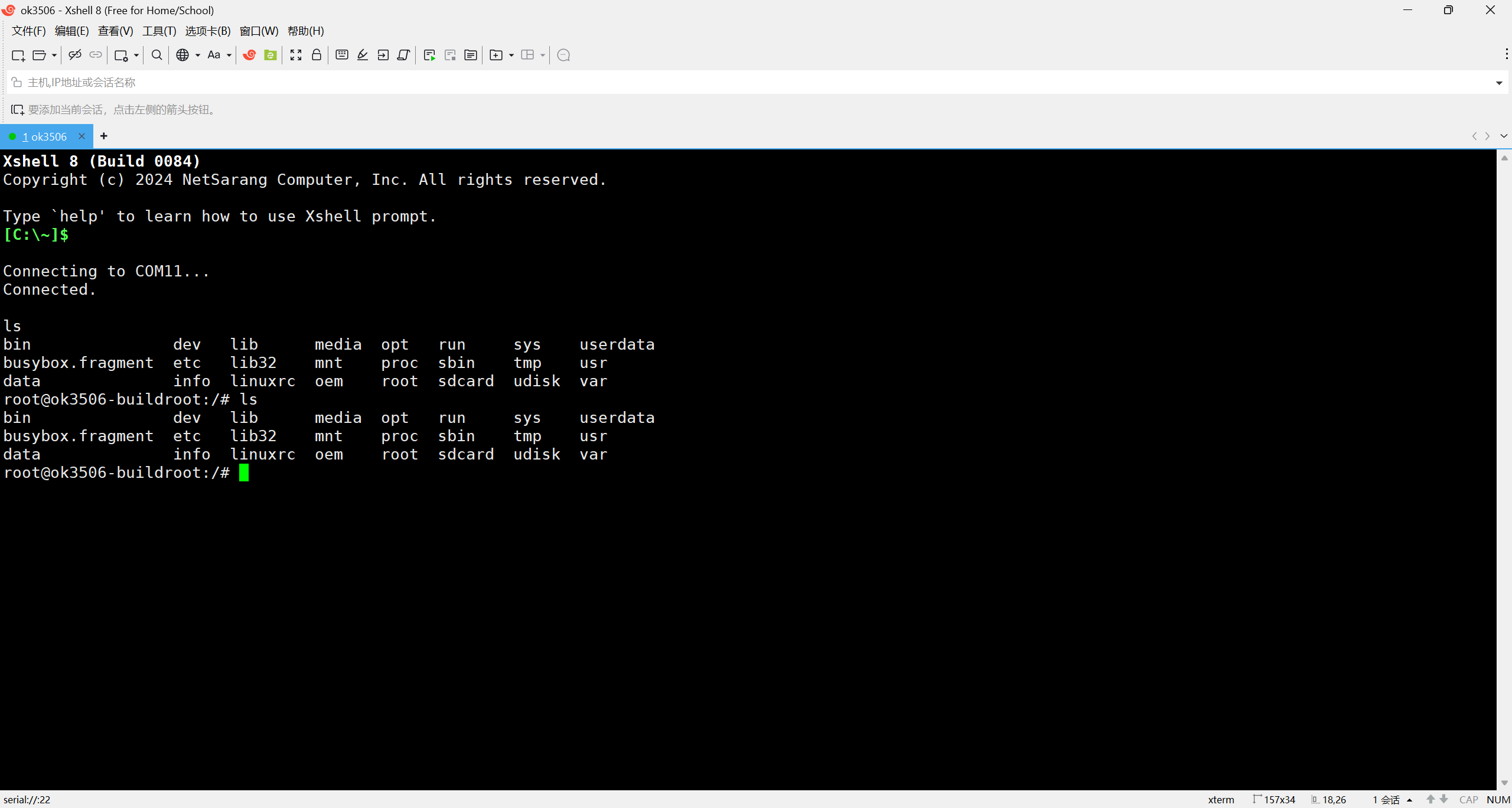Click the Disconnect icon

(x=74, y=55)
